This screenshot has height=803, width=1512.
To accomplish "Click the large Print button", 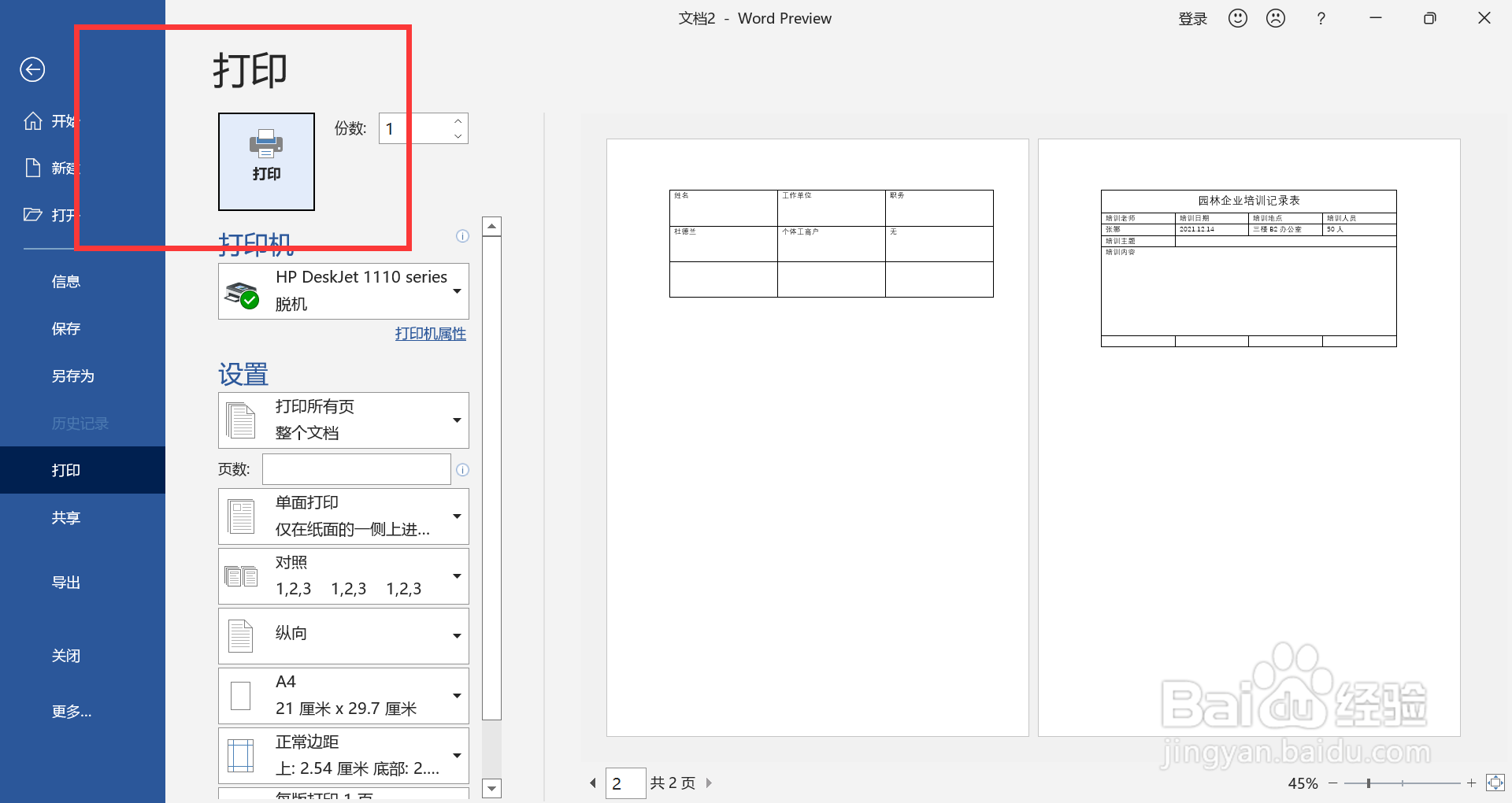I will [266, 161].
